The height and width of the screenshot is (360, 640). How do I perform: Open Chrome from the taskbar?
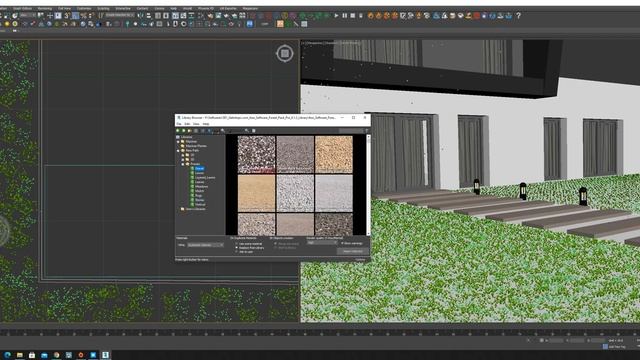[x=56, y=355]
